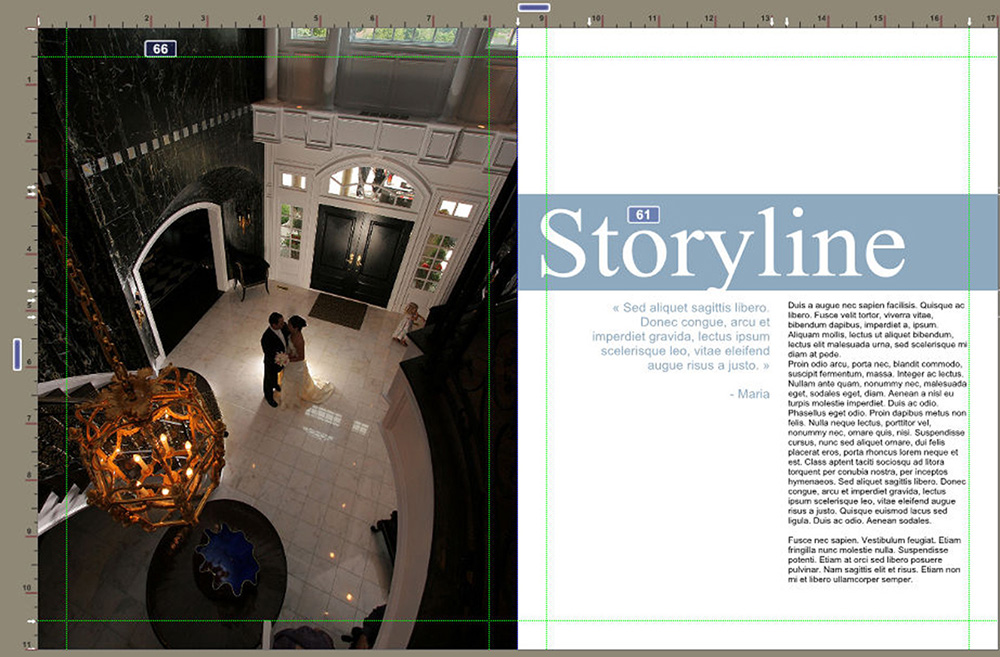Click the white guide arrows near 3 on left ruler
1000x657 pixels.
pos(31,188)
